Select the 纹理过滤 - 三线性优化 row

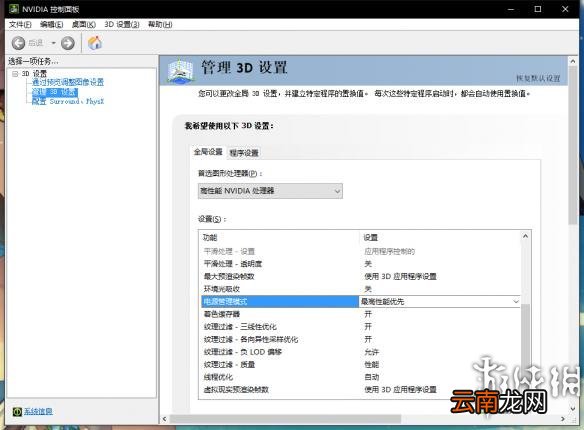tap(361, 327)
